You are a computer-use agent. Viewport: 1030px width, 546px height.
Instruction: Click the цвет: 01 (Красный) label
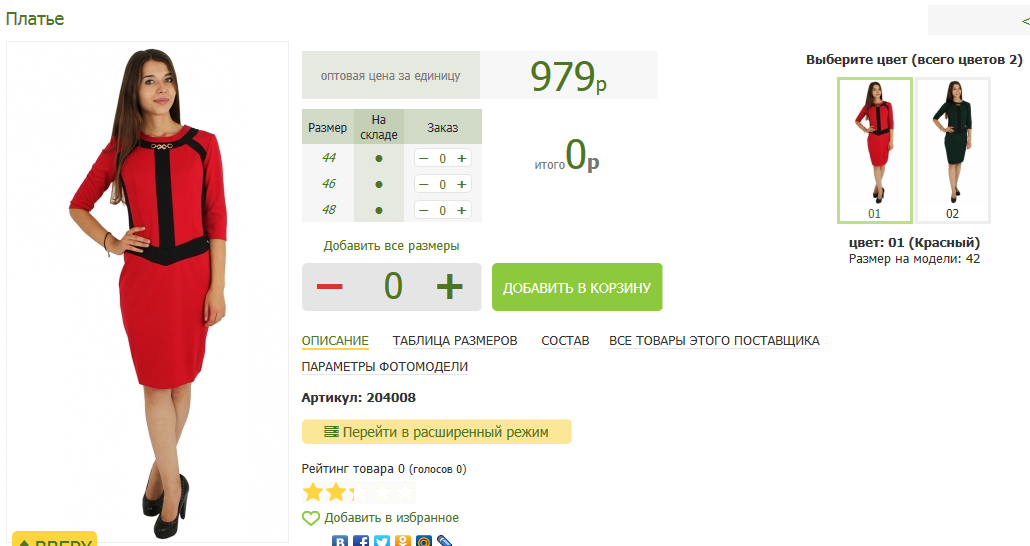(x=914, y=242)
